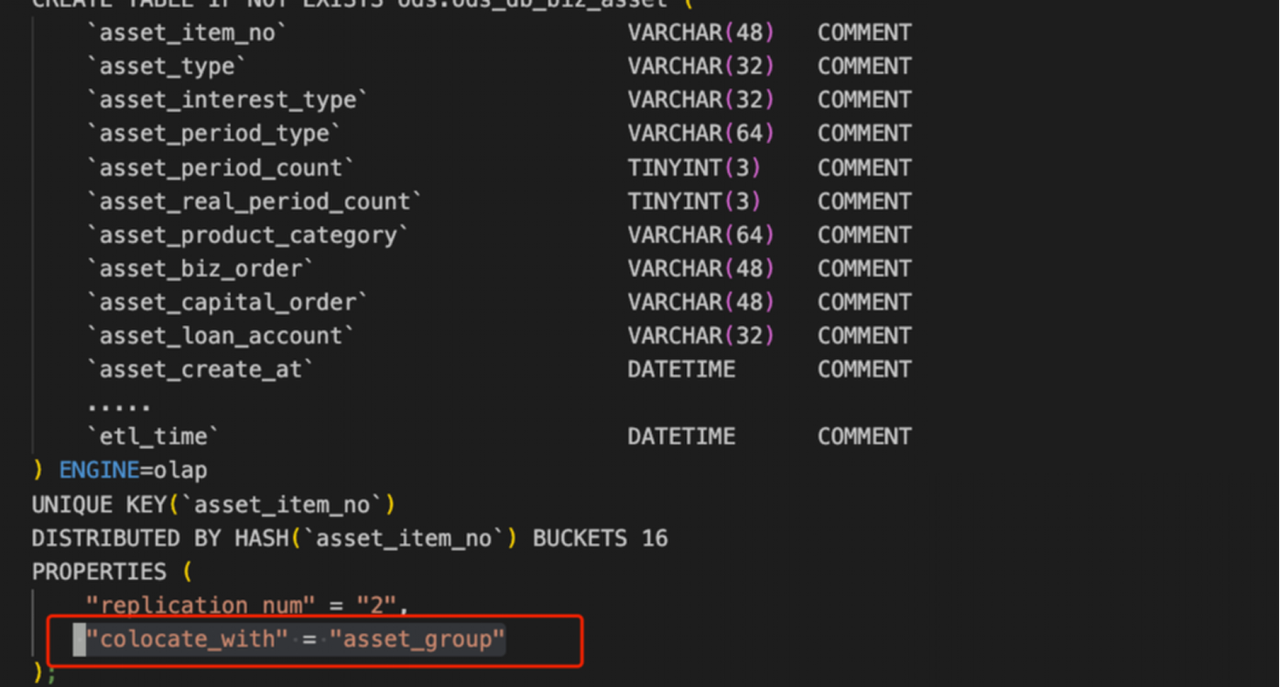The height and width of the screenshot is (687, 1280).
Task: Click the PROPERTIES keyword
Action: (x=99, y=572)
